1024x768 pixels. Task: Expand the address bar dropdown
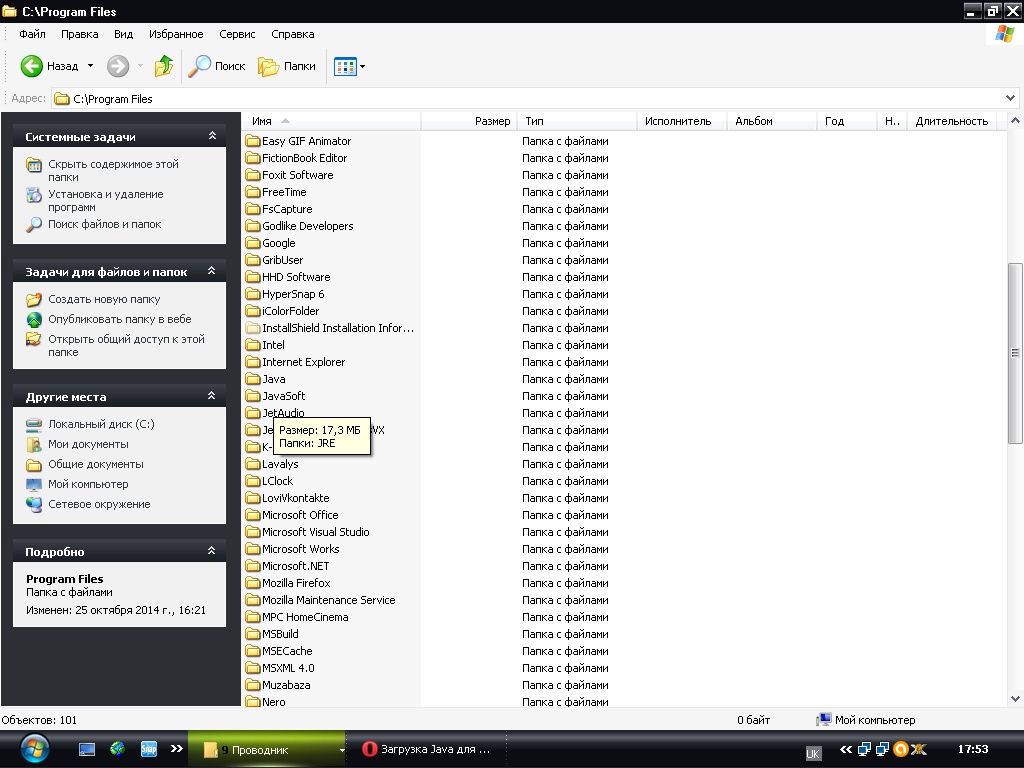(x=1010, y=98)
